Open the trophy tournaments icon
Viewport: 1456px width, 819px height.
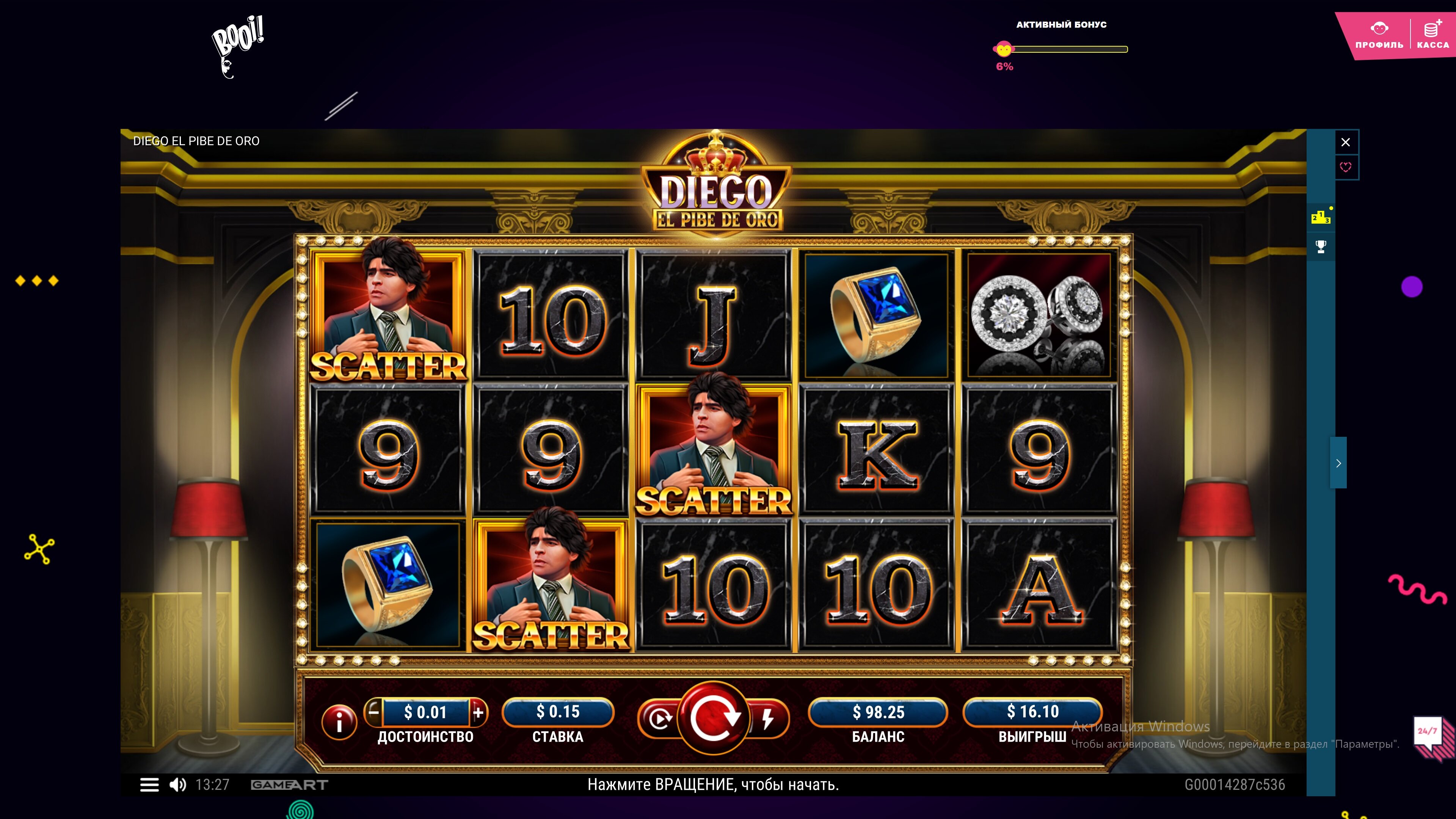pos(1321,246)
